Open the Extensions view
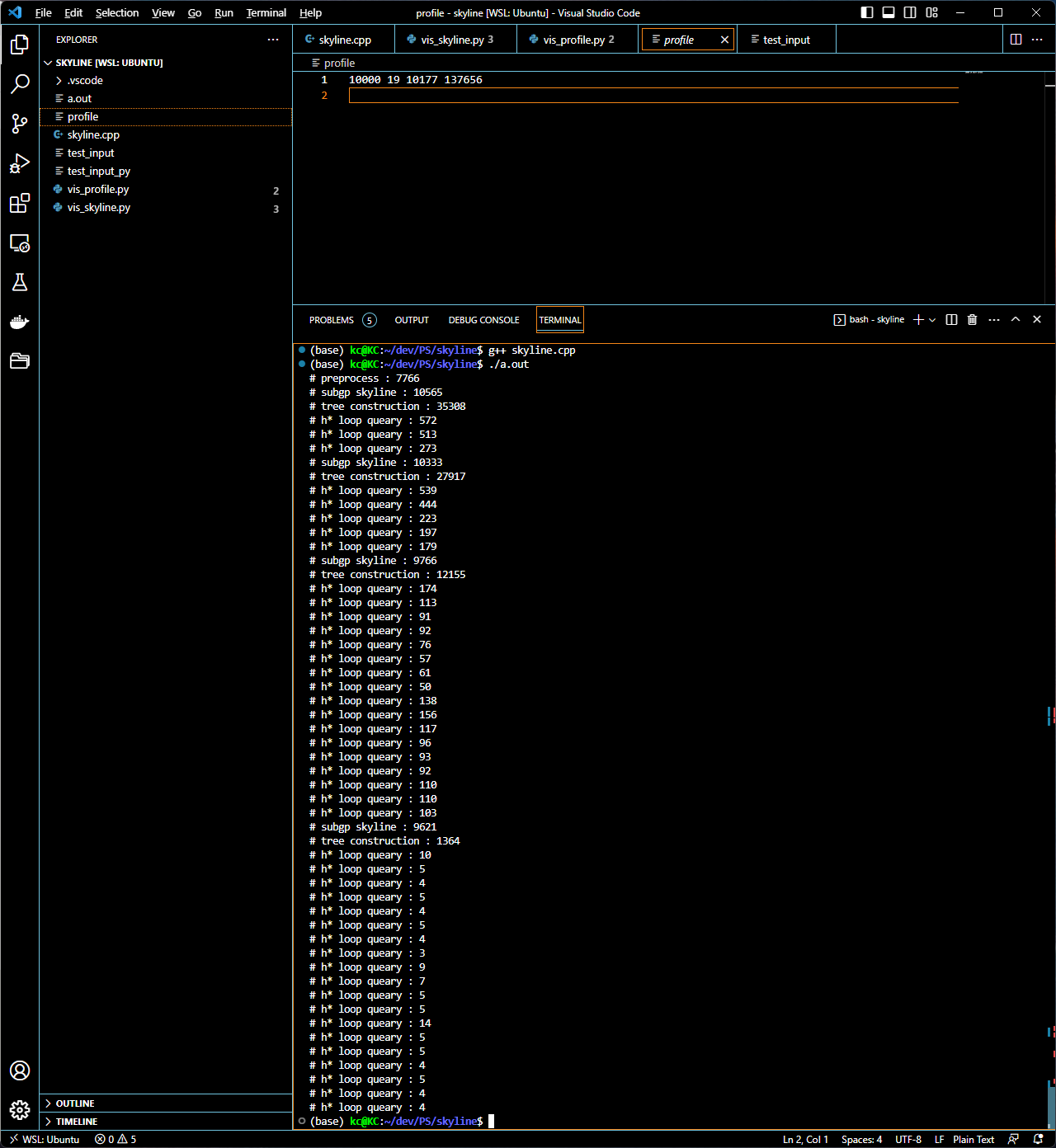The height and width of the screenshot is (1148, 1056). pos(20,203)
